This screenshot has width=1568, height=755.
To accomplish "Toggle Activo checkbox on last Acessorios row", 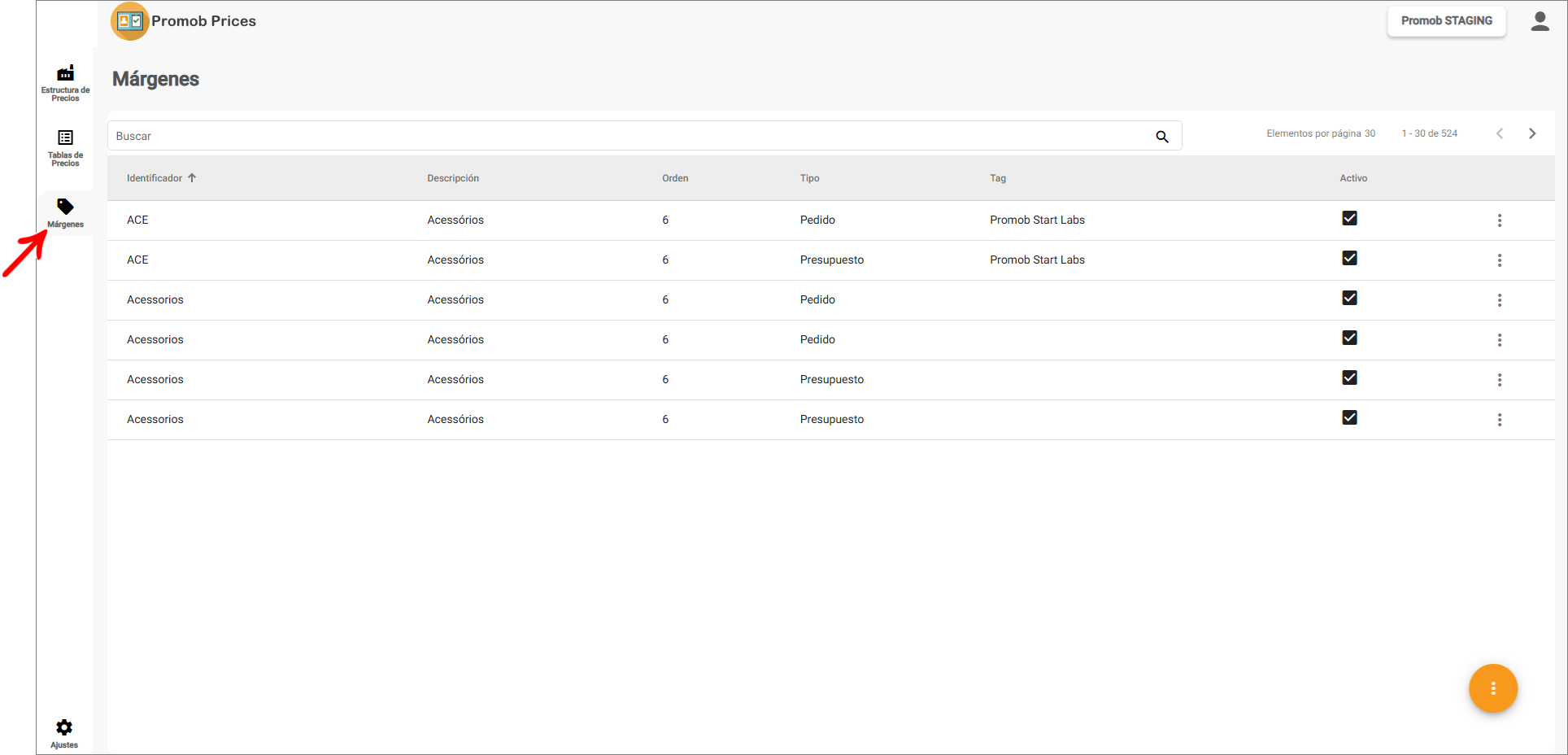I will (1349, 417).
